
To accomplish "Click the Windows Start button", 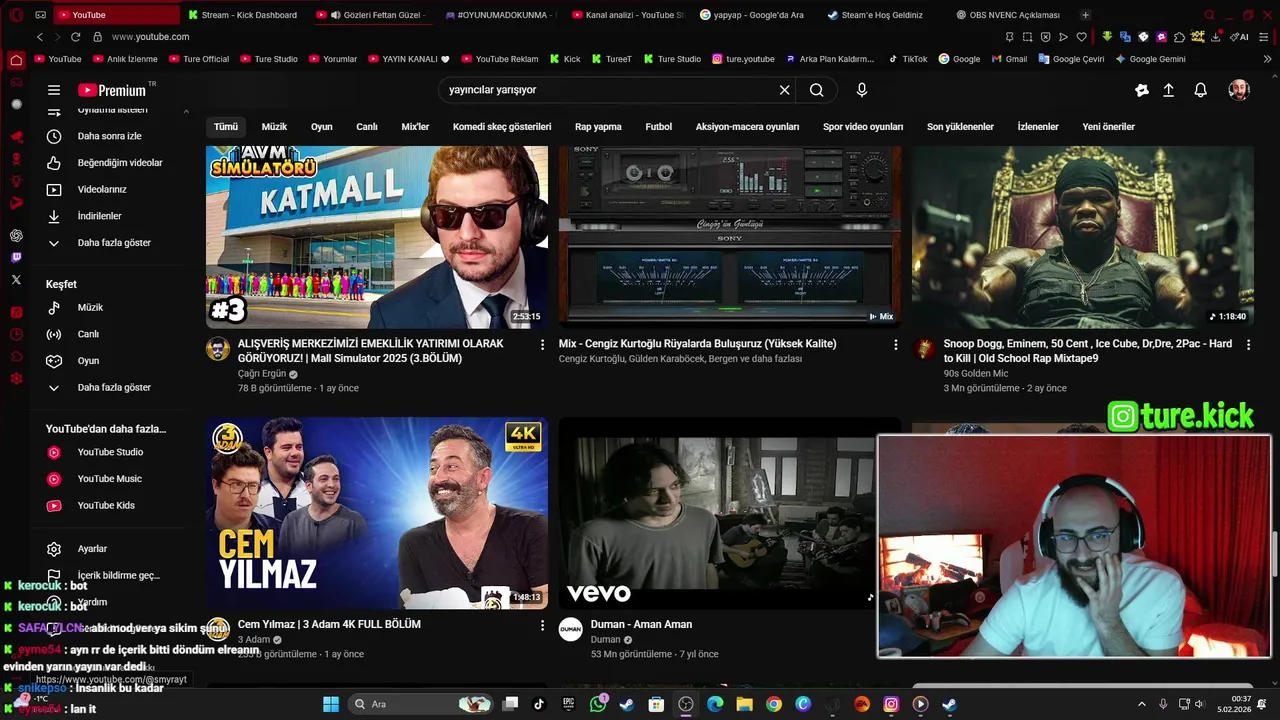I will [331, 704].
